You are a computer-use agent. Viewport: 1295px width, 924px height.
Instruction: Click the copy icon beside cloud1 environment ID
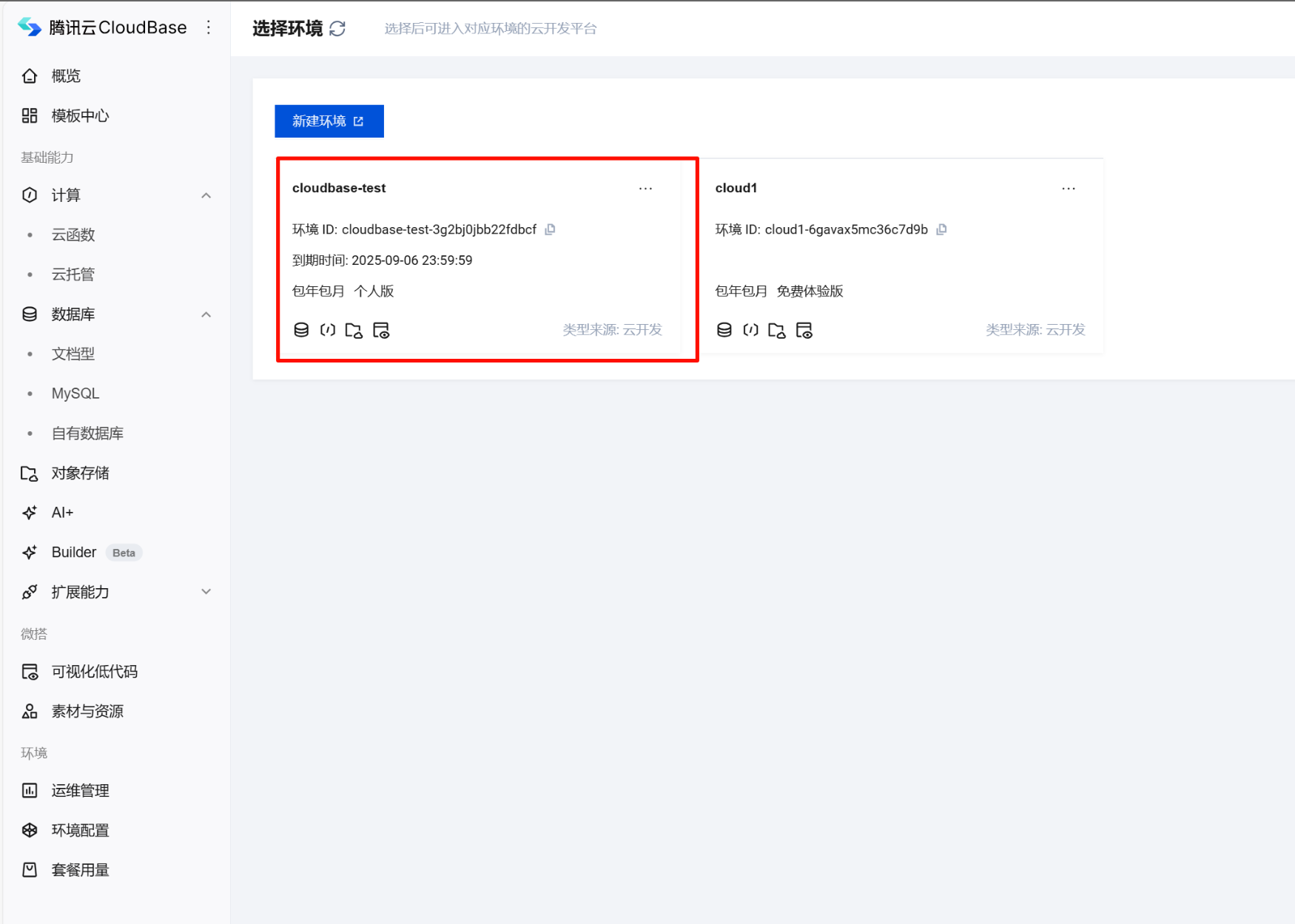(941, 229)
